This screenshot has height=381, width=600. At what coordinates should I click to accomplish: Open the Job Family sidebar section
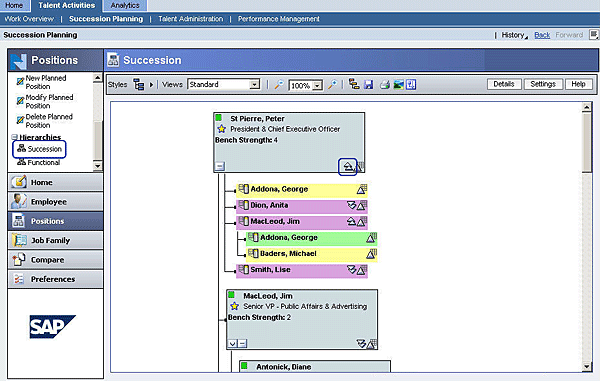pyautogui.click(x=55, y=240)
